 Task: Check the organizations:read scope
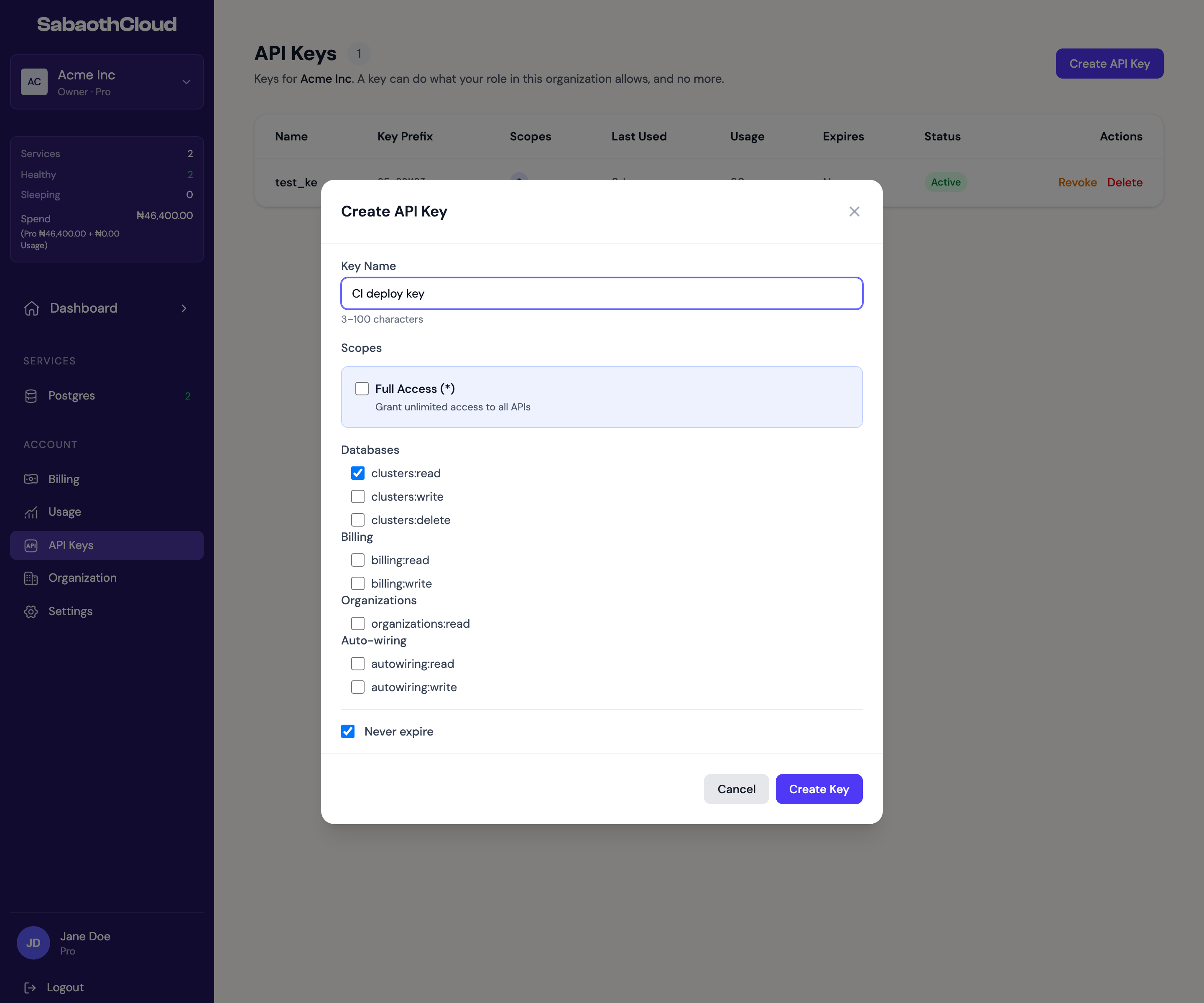tap(358, 624)
